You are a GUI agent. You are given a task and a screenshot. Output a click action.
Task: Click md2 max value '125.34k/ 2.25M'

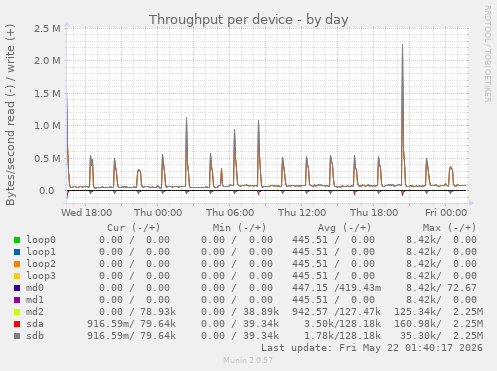tap(438, 312)
